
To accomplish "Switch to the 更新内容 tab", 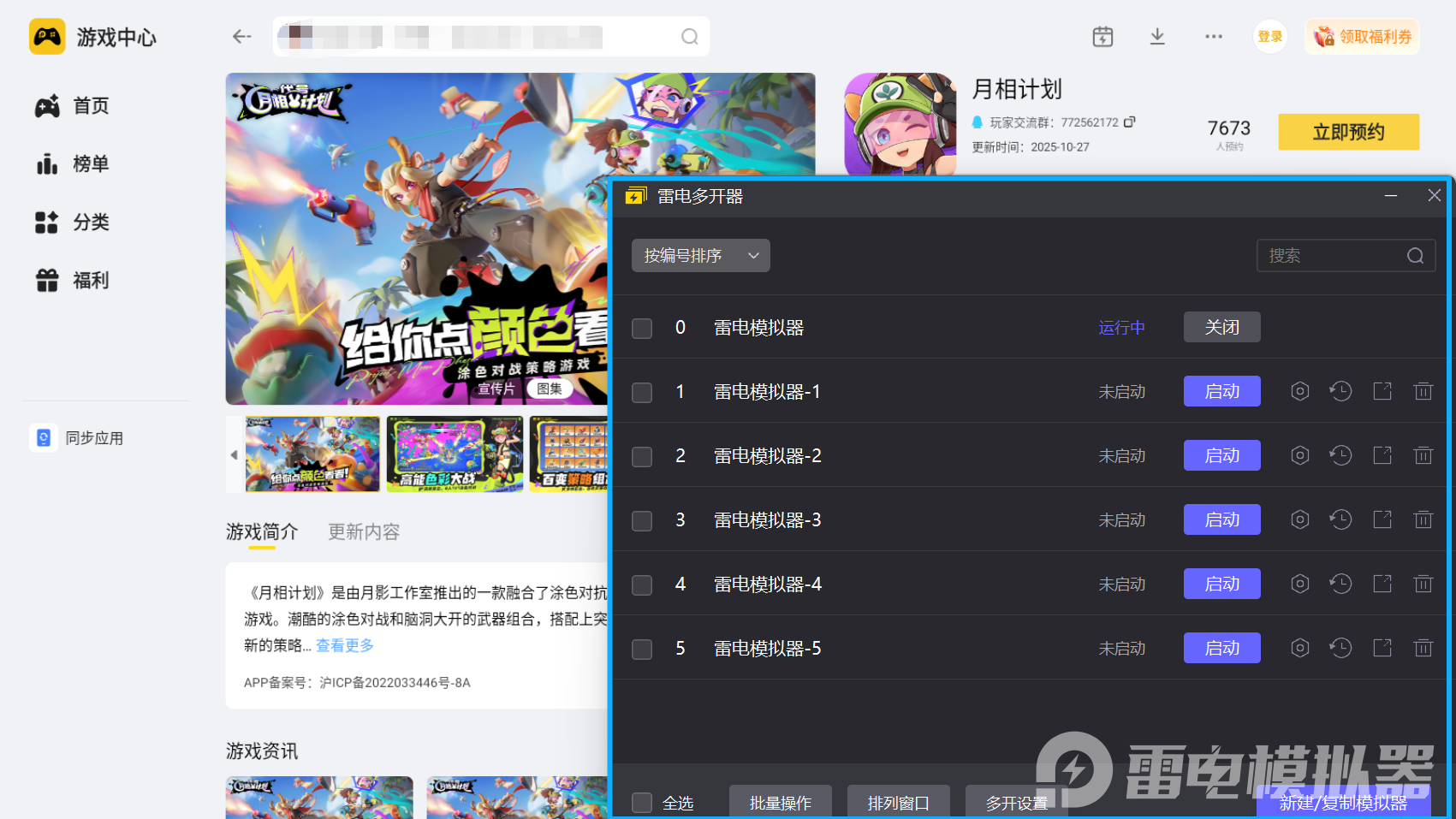I will coord(363,531).
